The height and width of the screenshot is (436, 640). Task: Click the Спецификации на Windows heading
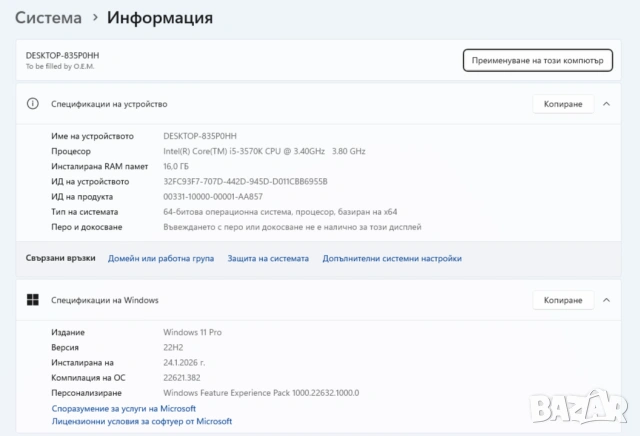click(104, 300)
